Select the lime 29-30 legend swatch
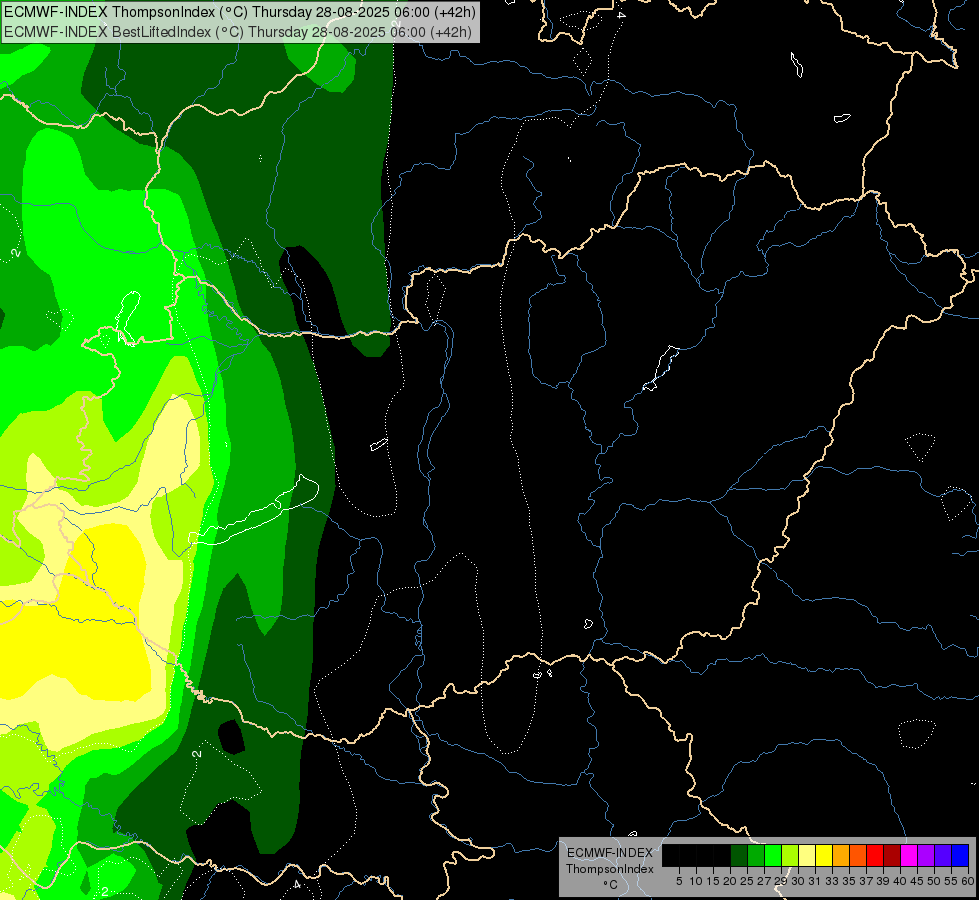This screenshot has height=900, width=979. (790, 855)
